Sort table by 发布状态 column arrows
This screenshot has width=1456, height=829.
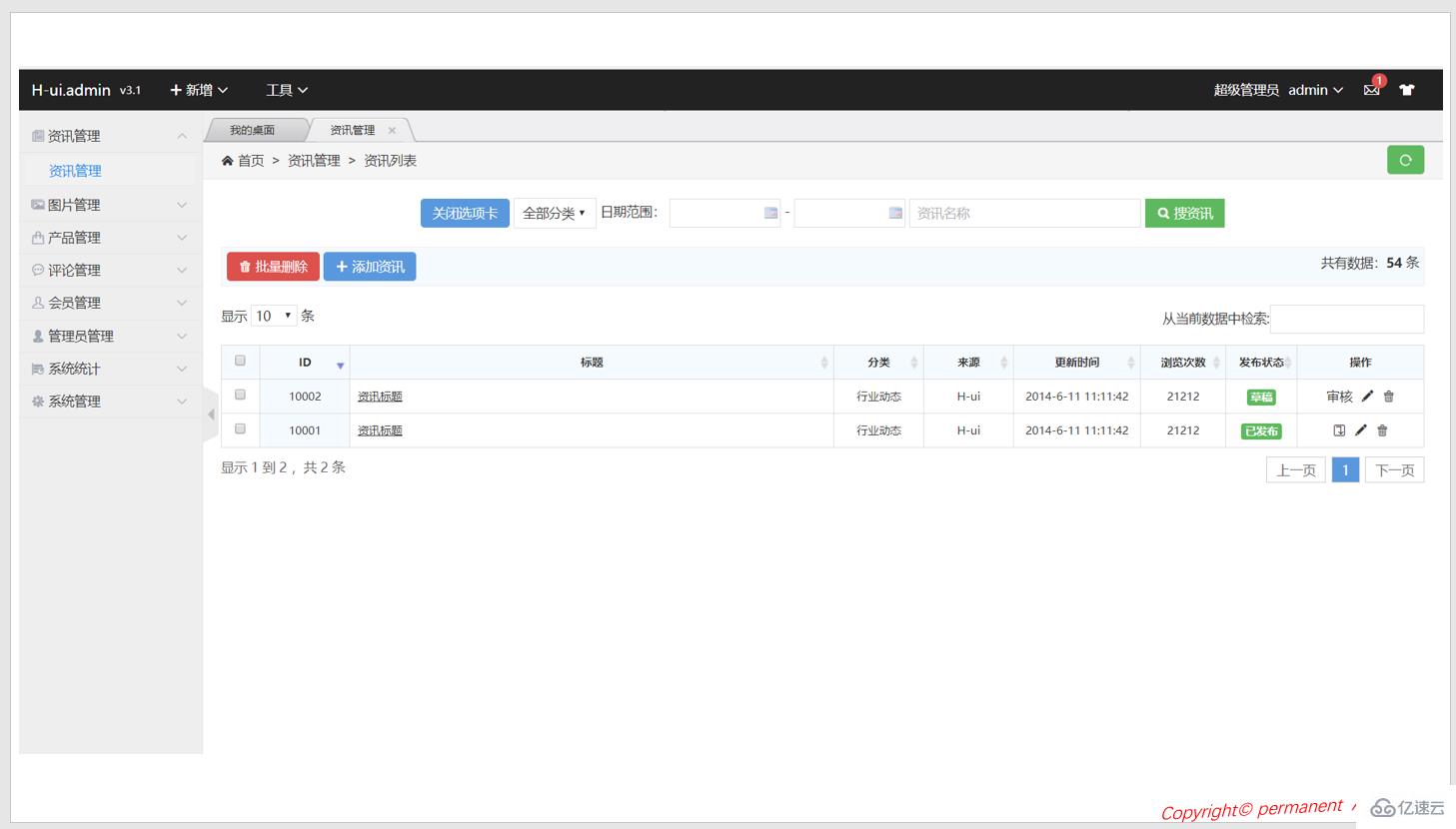point(1288,363)
